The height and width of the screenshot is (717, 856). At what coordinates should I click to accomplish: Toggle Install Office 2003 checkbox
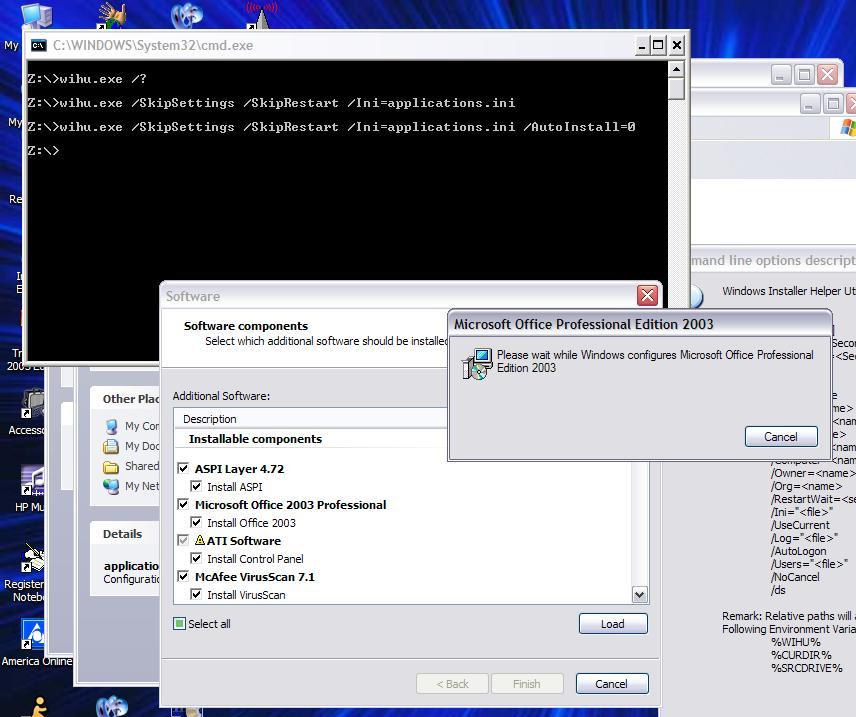click(x=196, y=522)
